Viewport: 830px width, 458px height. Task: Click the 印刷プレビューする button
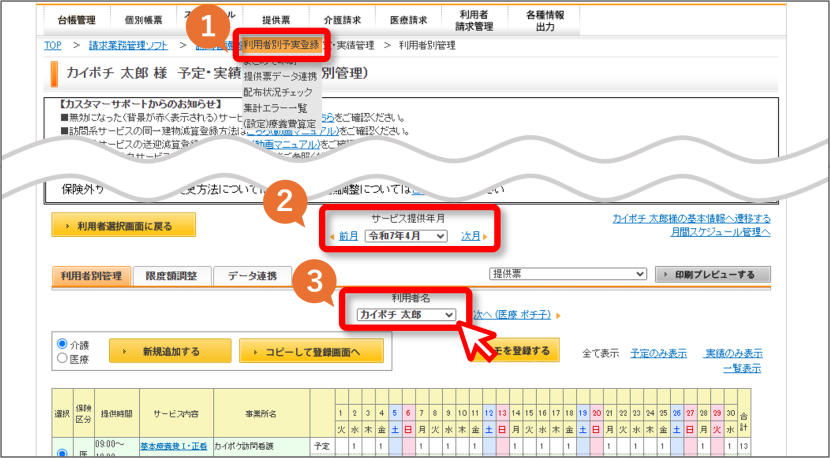[713, 274]
